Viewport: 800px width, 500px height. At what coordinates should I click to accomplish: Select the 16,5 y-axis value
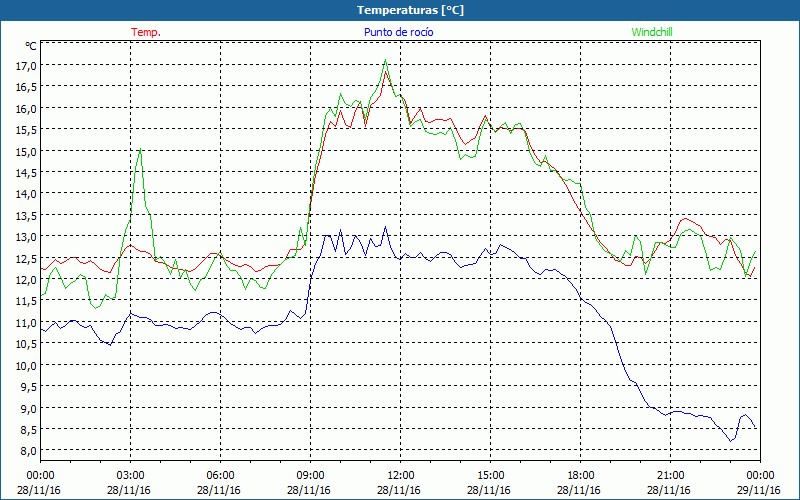[x=27, y=87]
